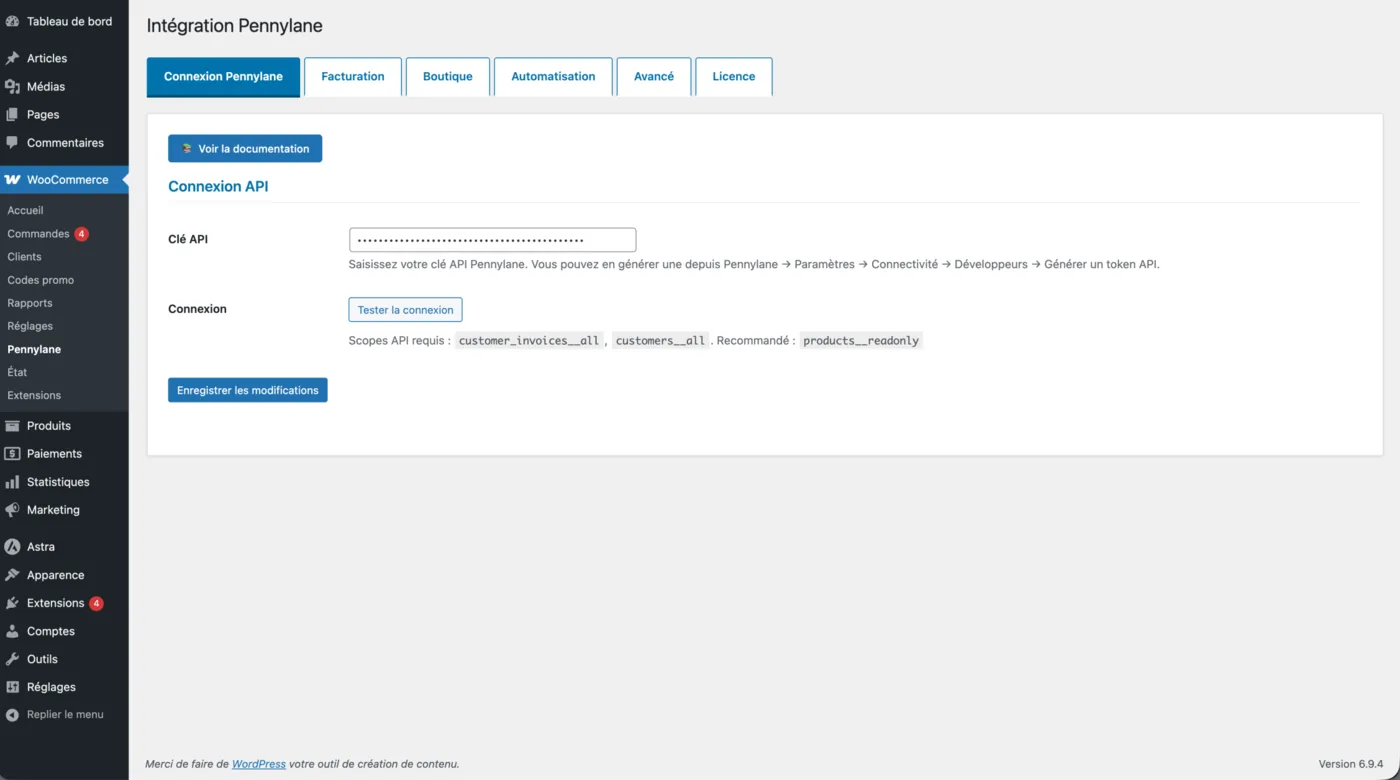Image resolution: width=1400 pixels, height=780 pixels.
Task: Click the Statistiques bar chart icon
Action: [x=12, y=482]
